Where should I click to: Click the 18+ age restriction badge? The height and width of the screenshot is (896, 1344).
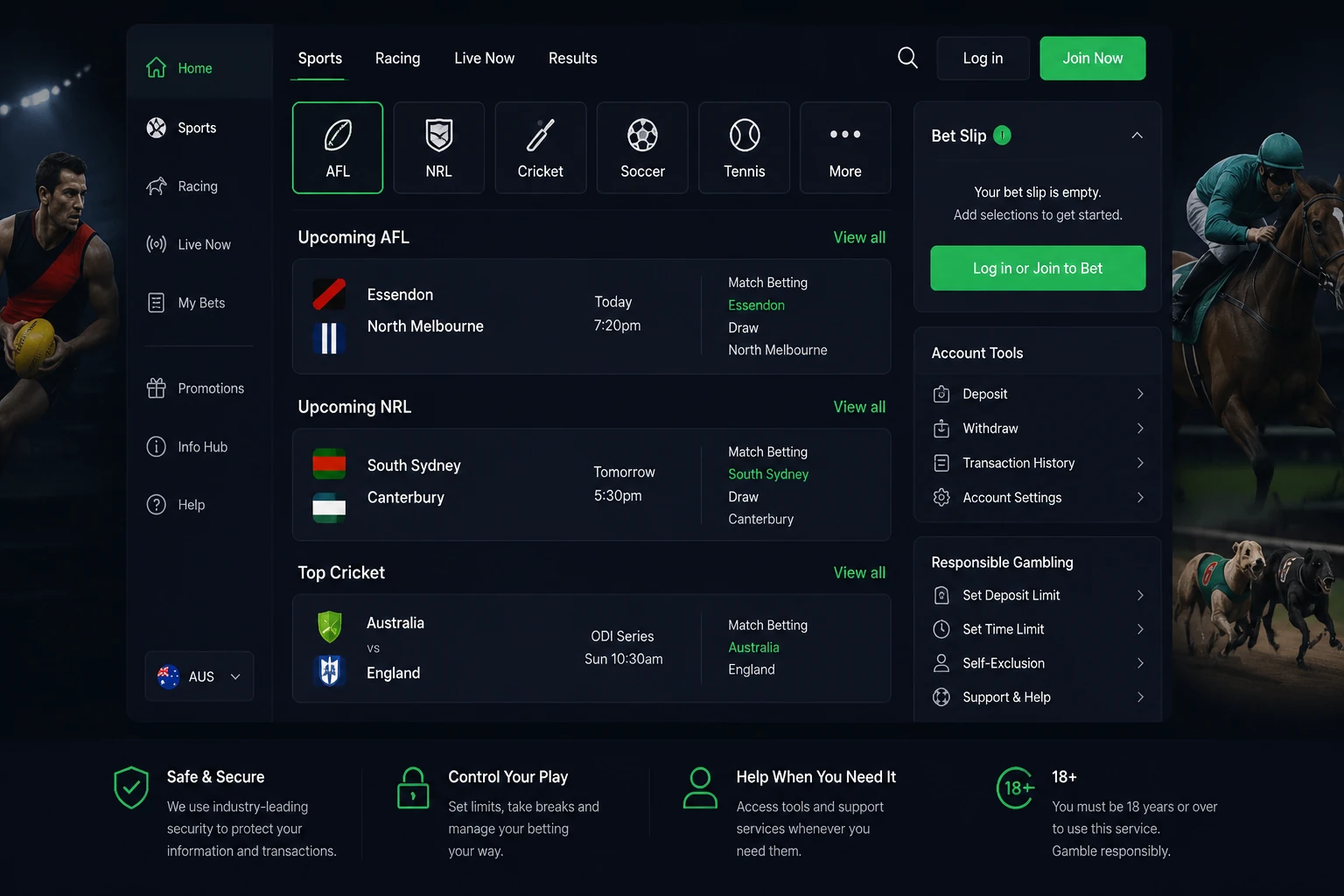[1015, 787]
